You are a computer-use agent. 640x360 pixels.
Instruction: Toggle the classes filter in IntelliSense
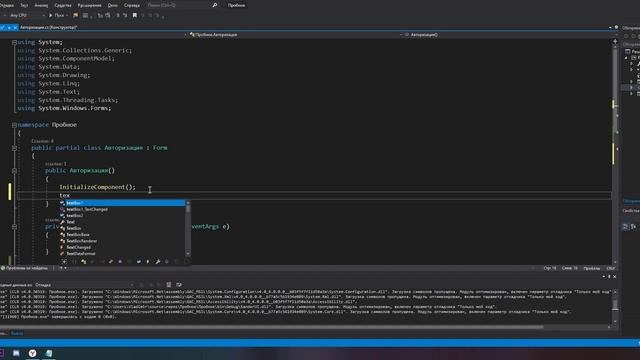tap(84, 262)
